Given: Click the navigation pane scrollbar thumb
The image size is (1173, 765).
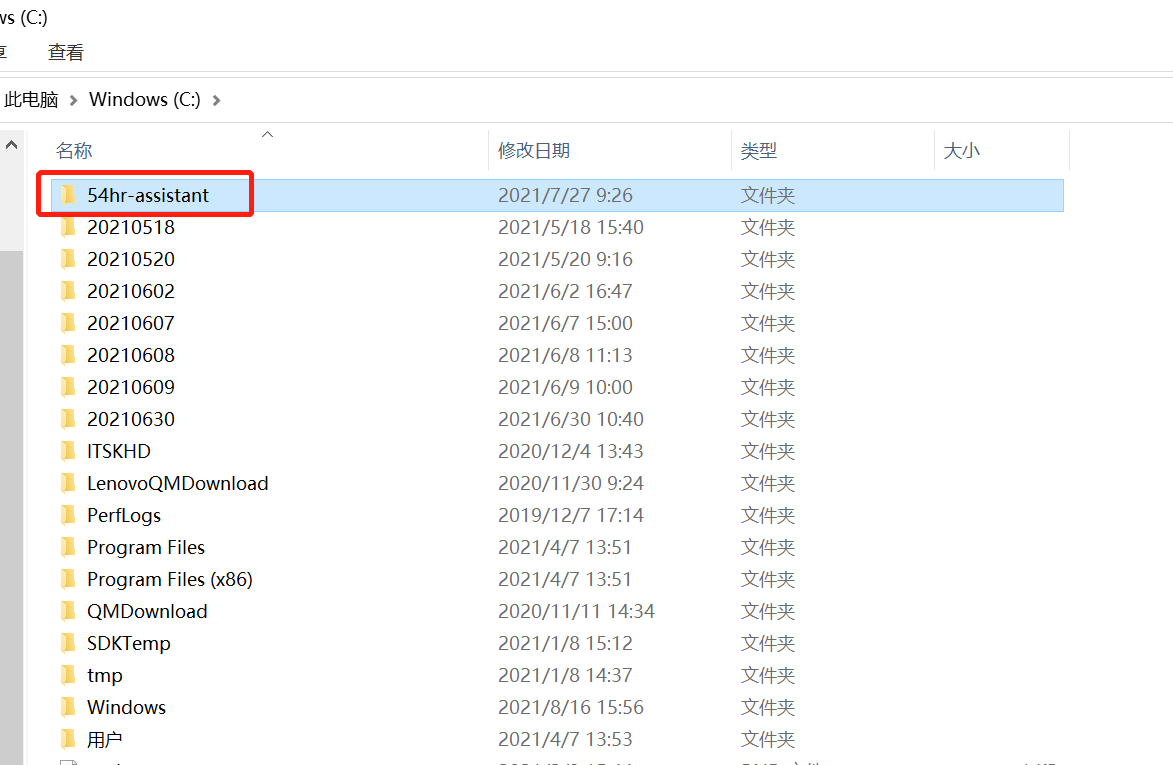Looking at the screenshot, I should pos(11,507).
